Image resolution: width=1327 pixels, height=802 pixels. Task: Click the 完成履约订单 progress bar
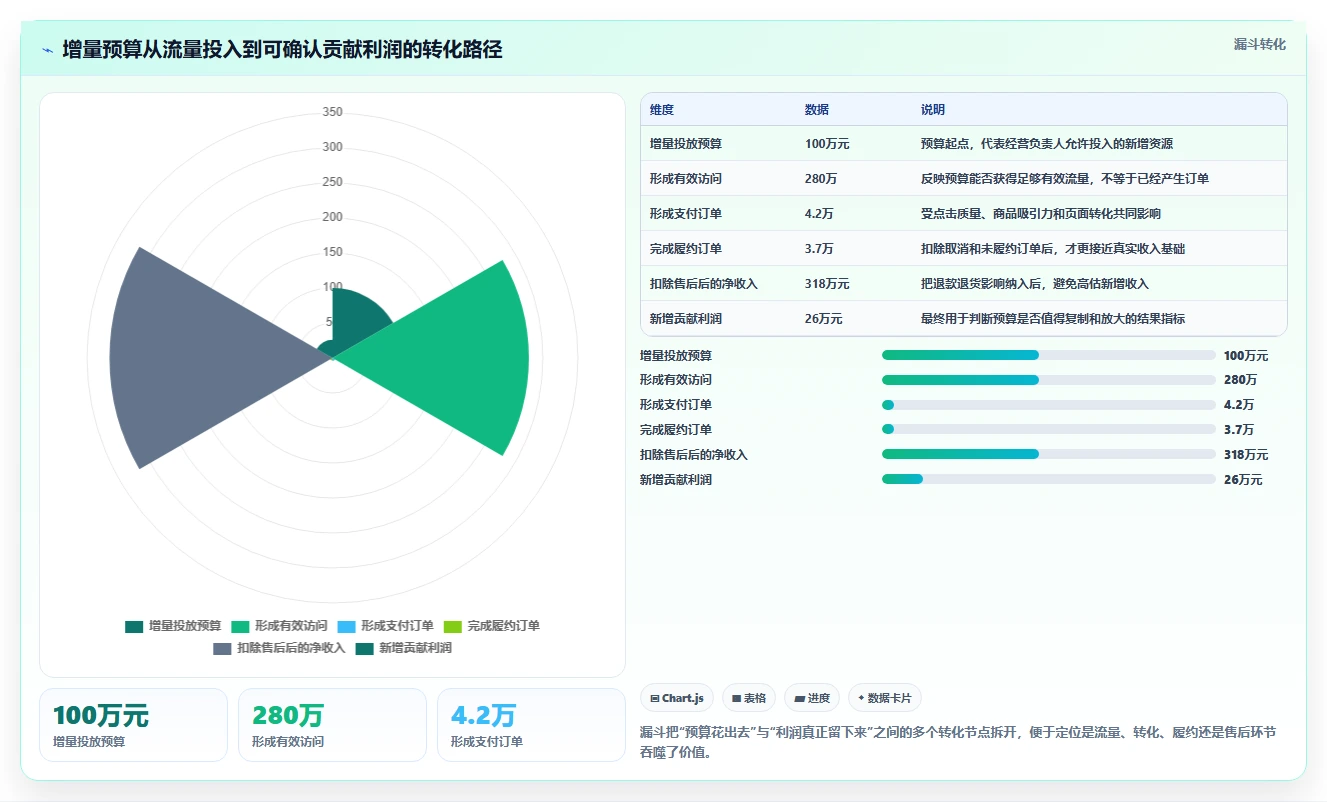pos(1048,430)
